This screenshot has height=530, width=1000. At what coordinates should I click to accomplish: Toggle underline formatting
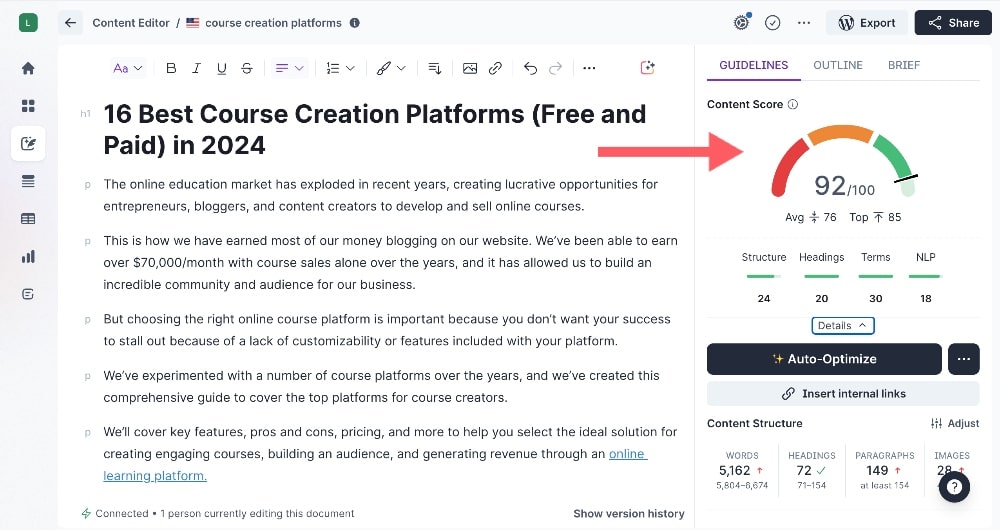(221, 68)
